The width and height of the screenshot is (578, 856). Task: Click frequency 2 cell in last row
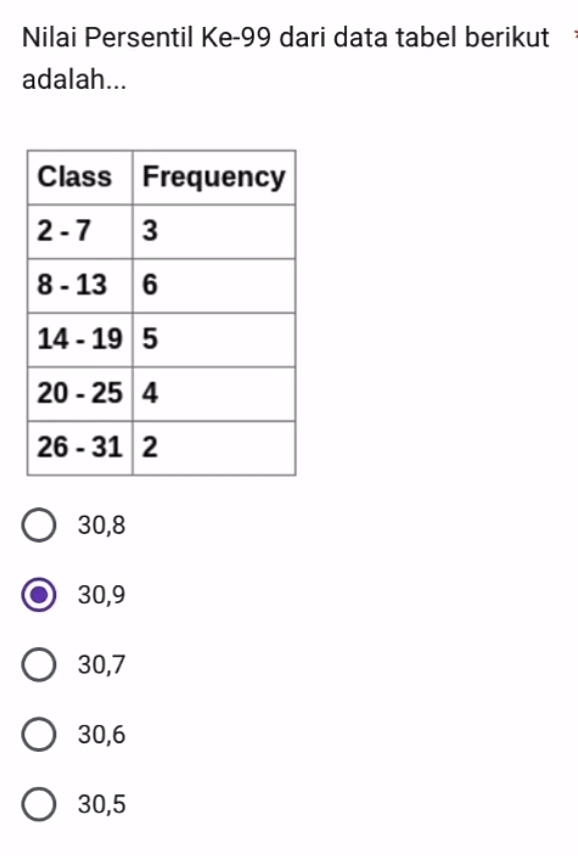[x=214, y=448]
